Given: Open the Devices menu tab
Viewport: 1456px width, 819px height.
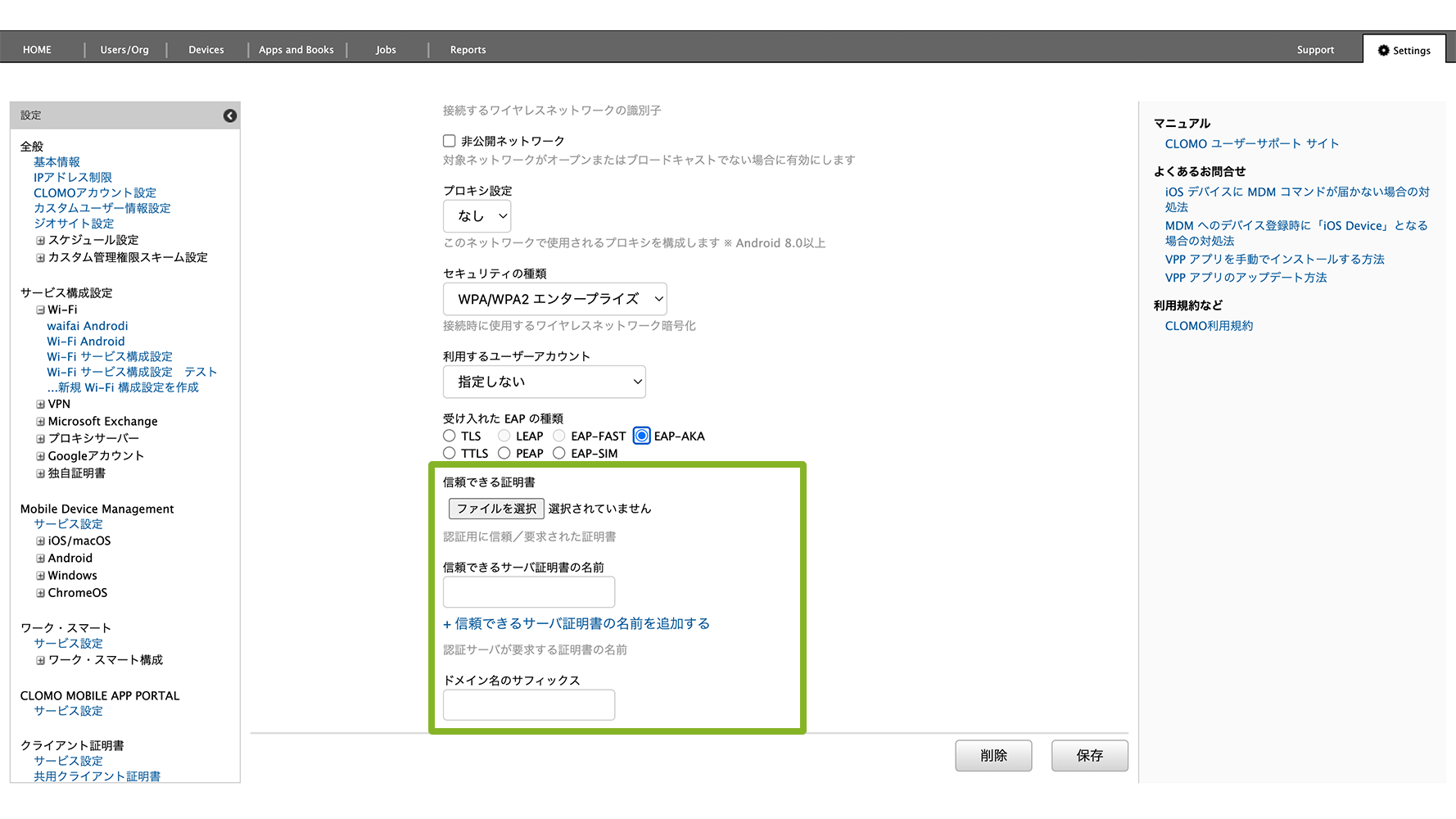Looking at the screenshot, I should pos(206,50).
